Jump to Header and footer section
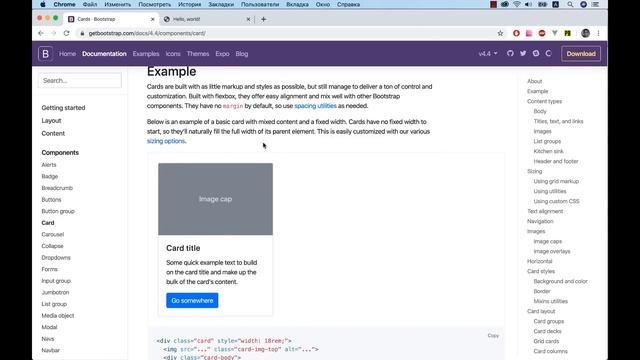This screenshot has width=640, height=360. (556, 161)
